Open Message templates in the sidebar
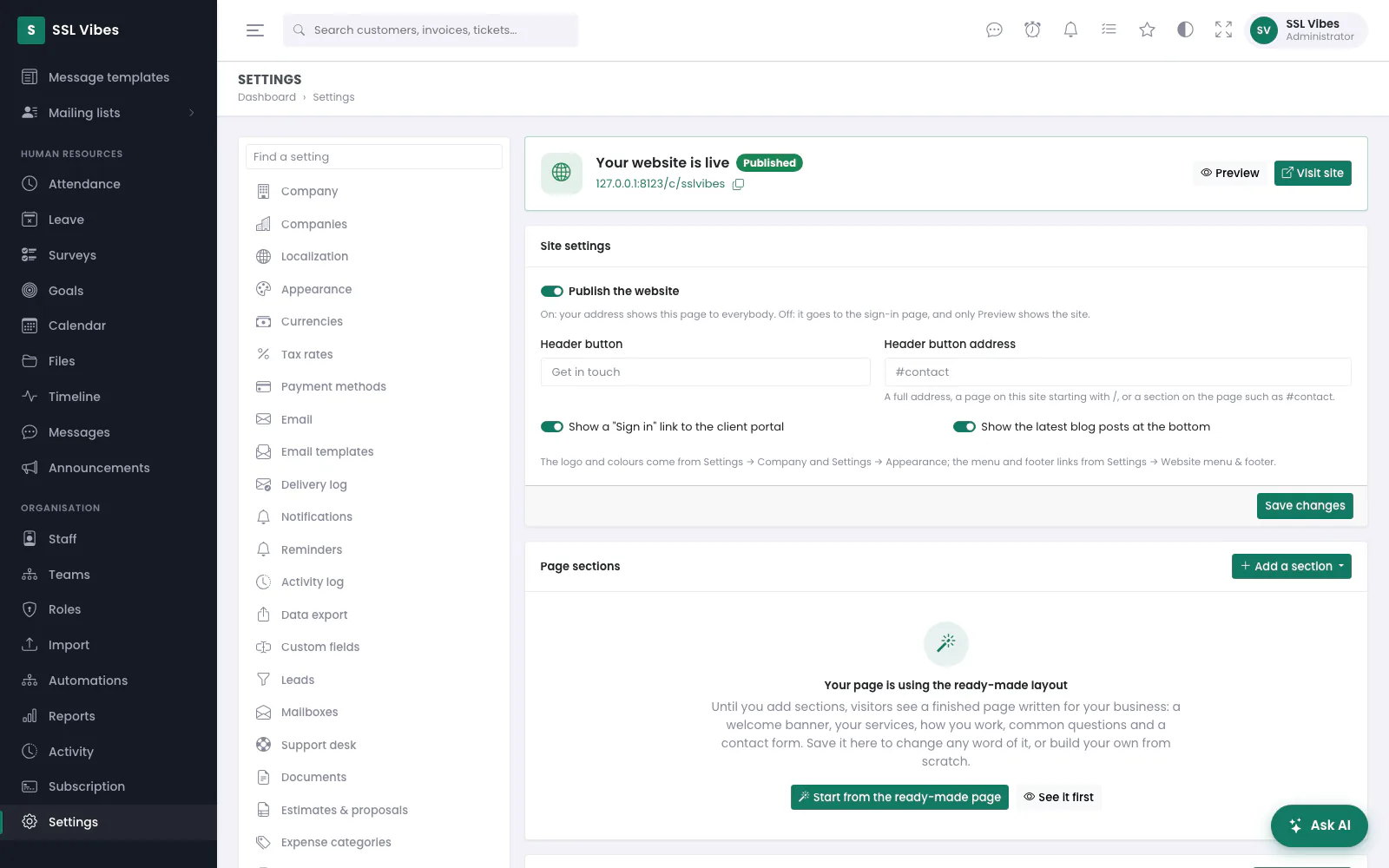The height and width of the screenshot is (868, 1389). (109, 77)
